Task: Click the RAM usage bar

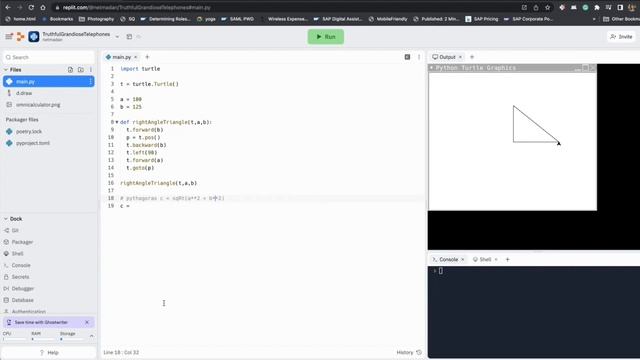Action: pyautogui.click(x=43, y=339)
